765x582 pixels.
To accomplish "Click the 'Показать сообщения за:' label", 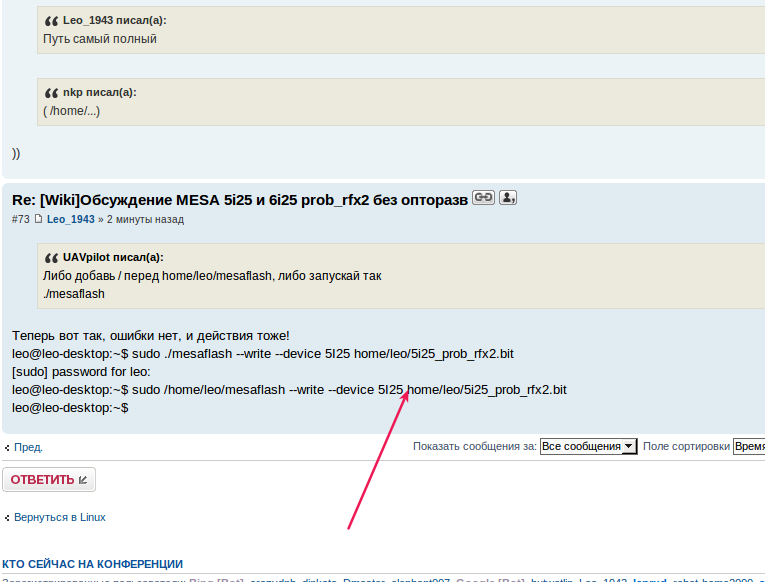I will coord(475,446).
